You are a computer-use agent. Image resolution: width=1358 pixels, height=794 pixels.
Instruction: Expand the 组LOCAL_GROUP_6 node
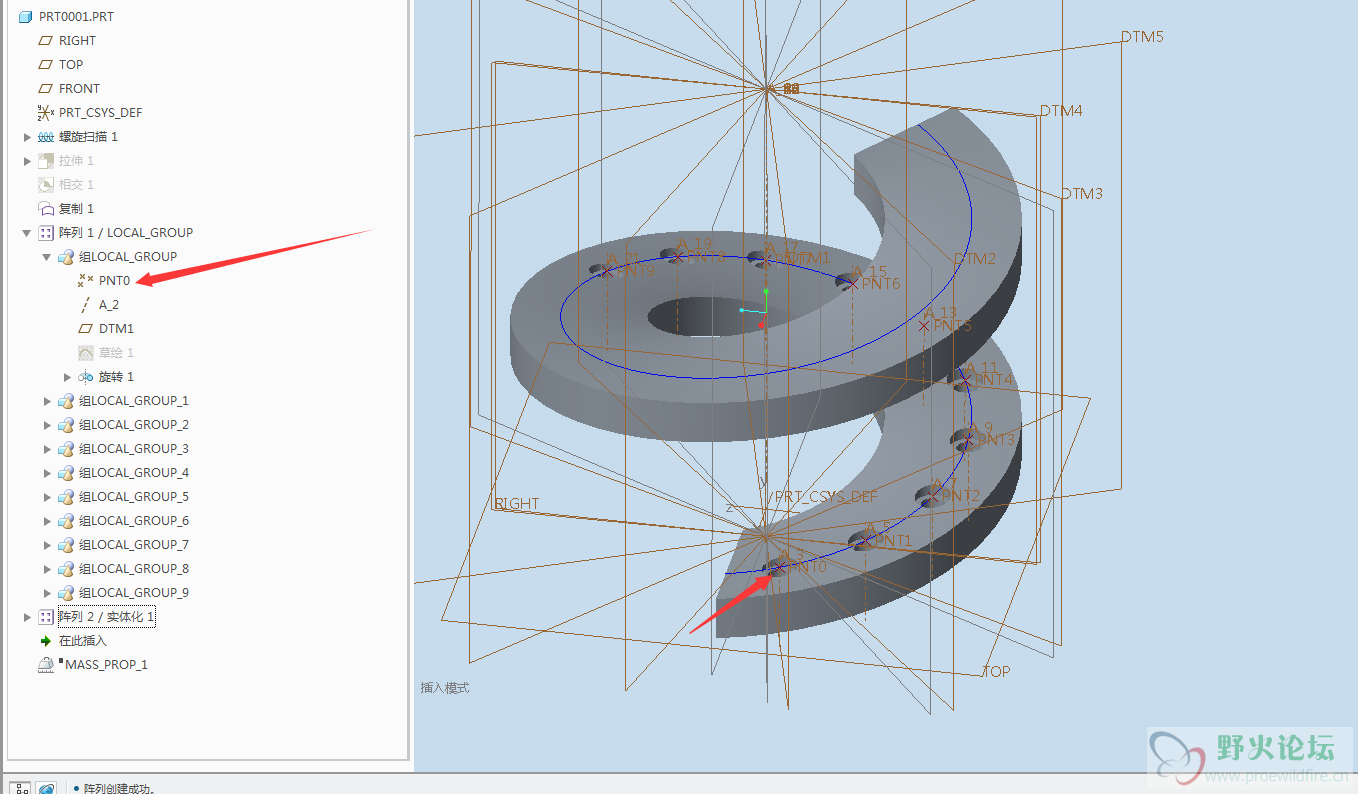[47, 521]
